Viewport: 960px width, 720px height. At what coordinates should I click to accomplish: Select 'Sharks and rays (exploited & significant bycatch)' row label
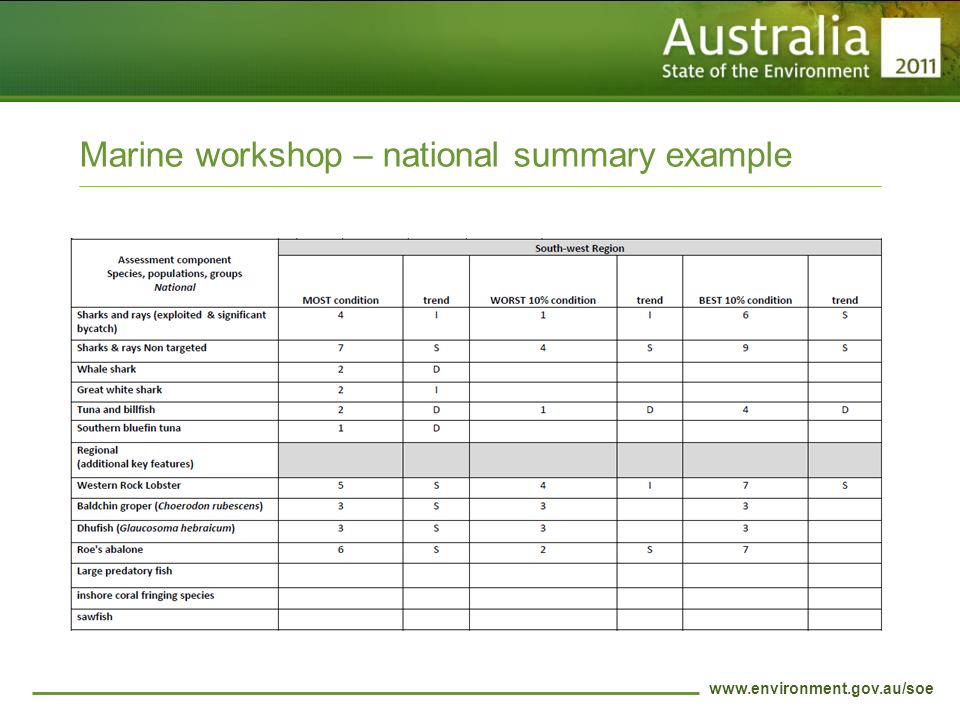tap(171, 322)
